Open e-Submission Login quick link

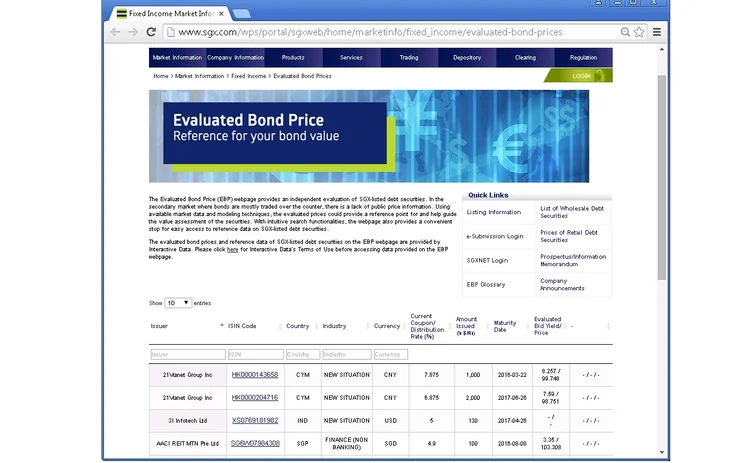coord(495,236)
